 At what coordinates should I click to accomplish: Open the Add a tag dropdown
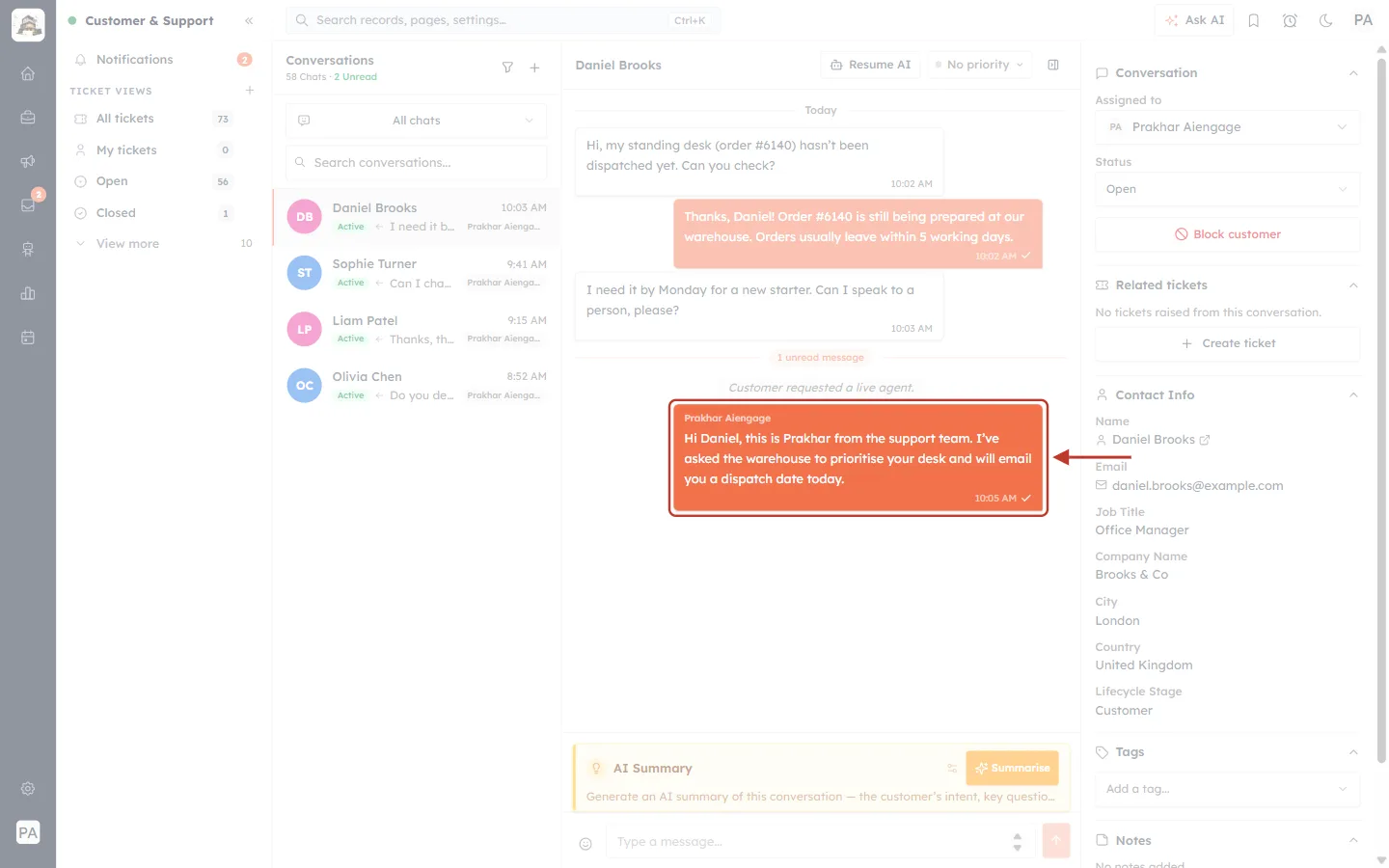tap(1228, 789)
